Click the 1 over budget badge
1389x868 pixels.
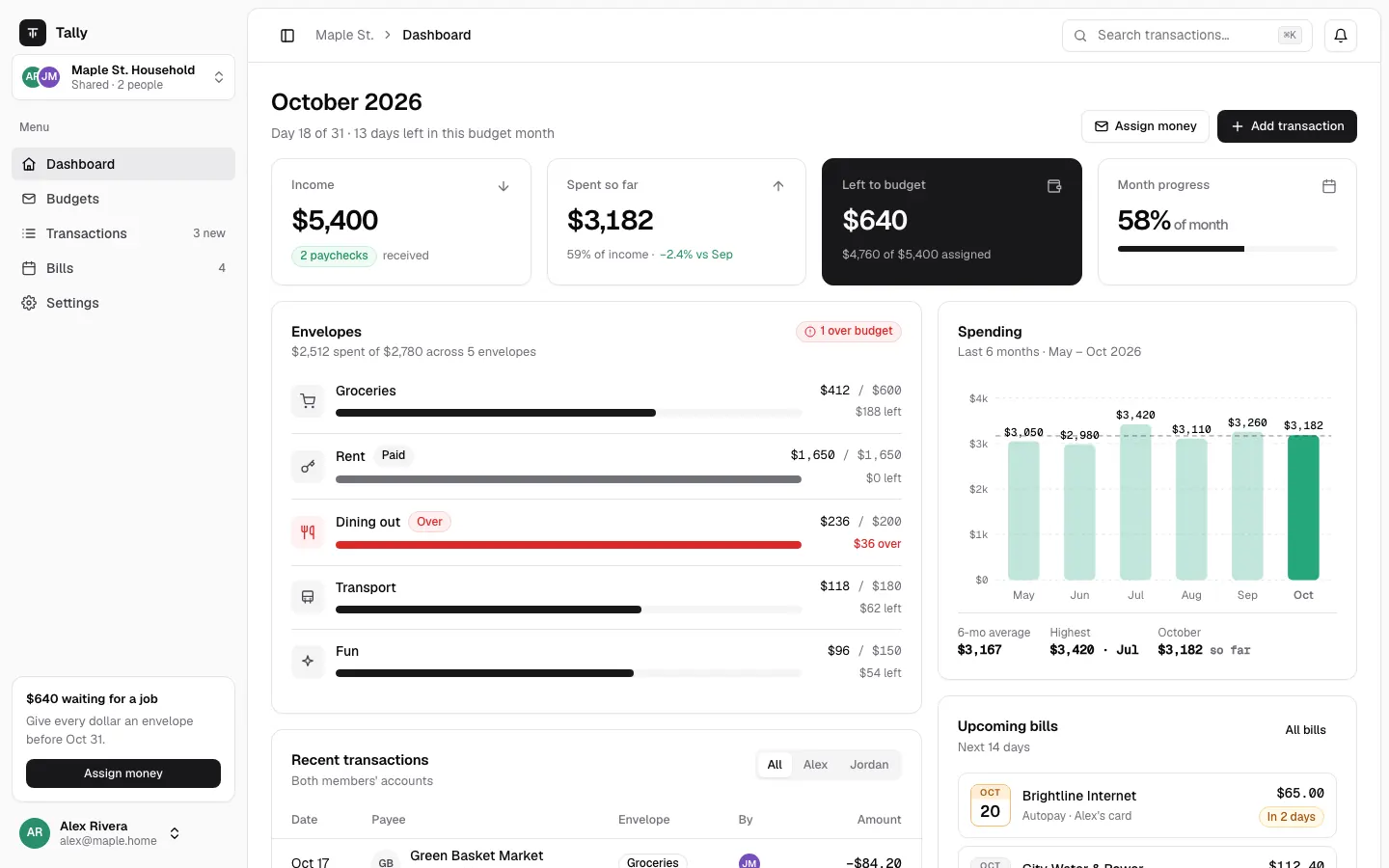849,332
